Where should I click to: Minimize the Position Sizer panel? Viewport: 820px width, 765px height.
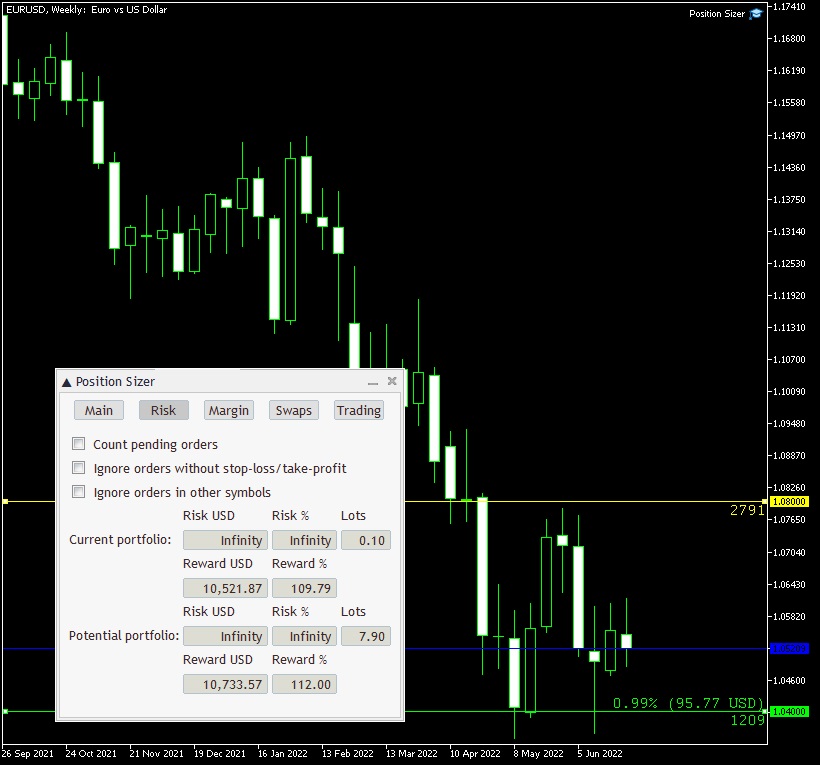[x=373, y=382]
